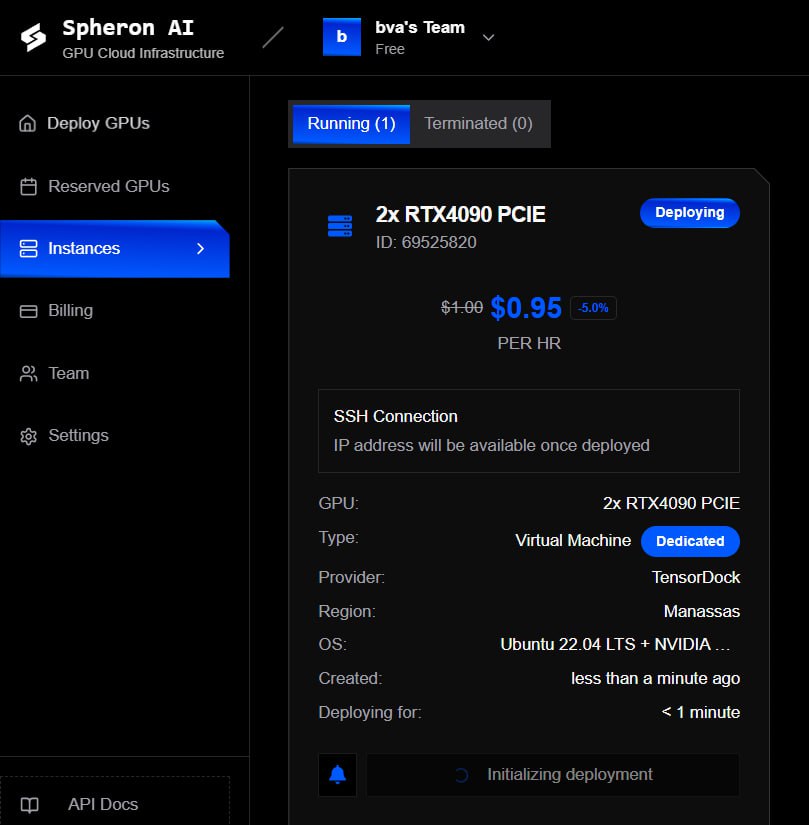Image resolution: width=809 pixels, height=825 pixels.
Task: Switch to the Running (1) tab
Action: point(351,124)
